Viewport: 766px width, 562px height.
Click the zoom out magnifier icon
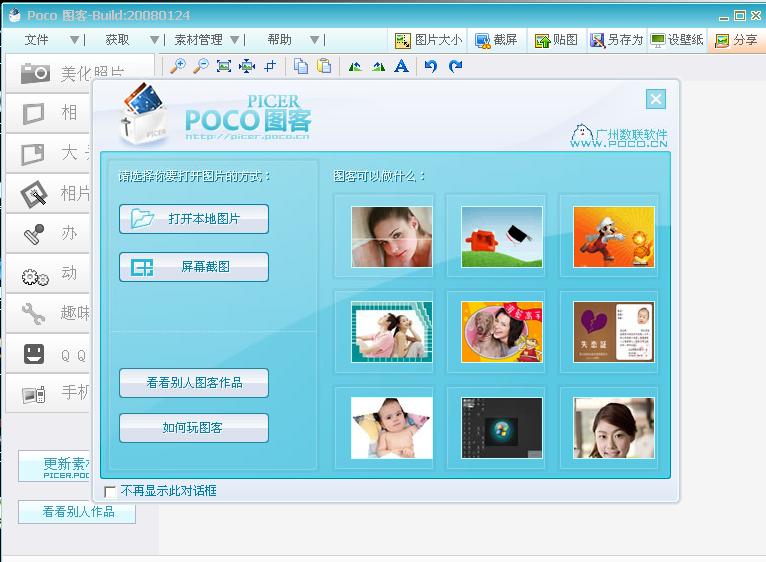201,65
